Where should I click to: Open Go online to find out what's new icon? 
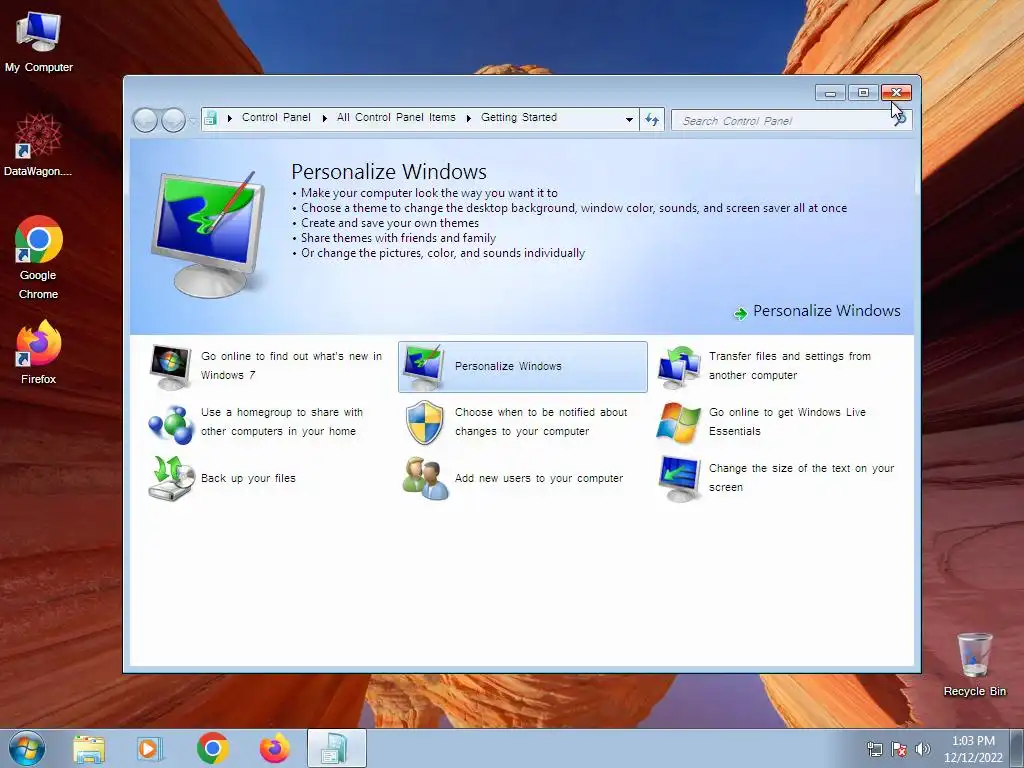pos(170,366)
